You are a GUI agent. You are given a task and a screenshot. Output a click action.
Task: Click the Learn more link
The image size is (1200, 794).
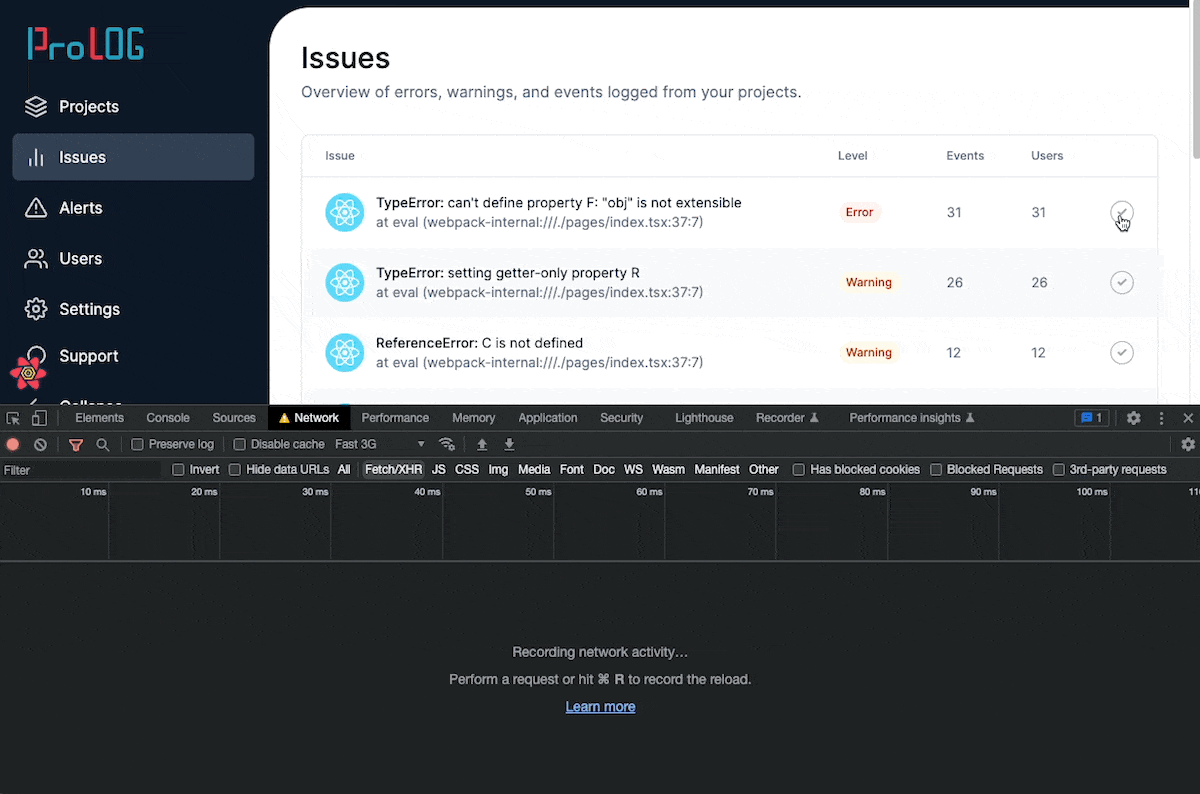tap(600, 706)
